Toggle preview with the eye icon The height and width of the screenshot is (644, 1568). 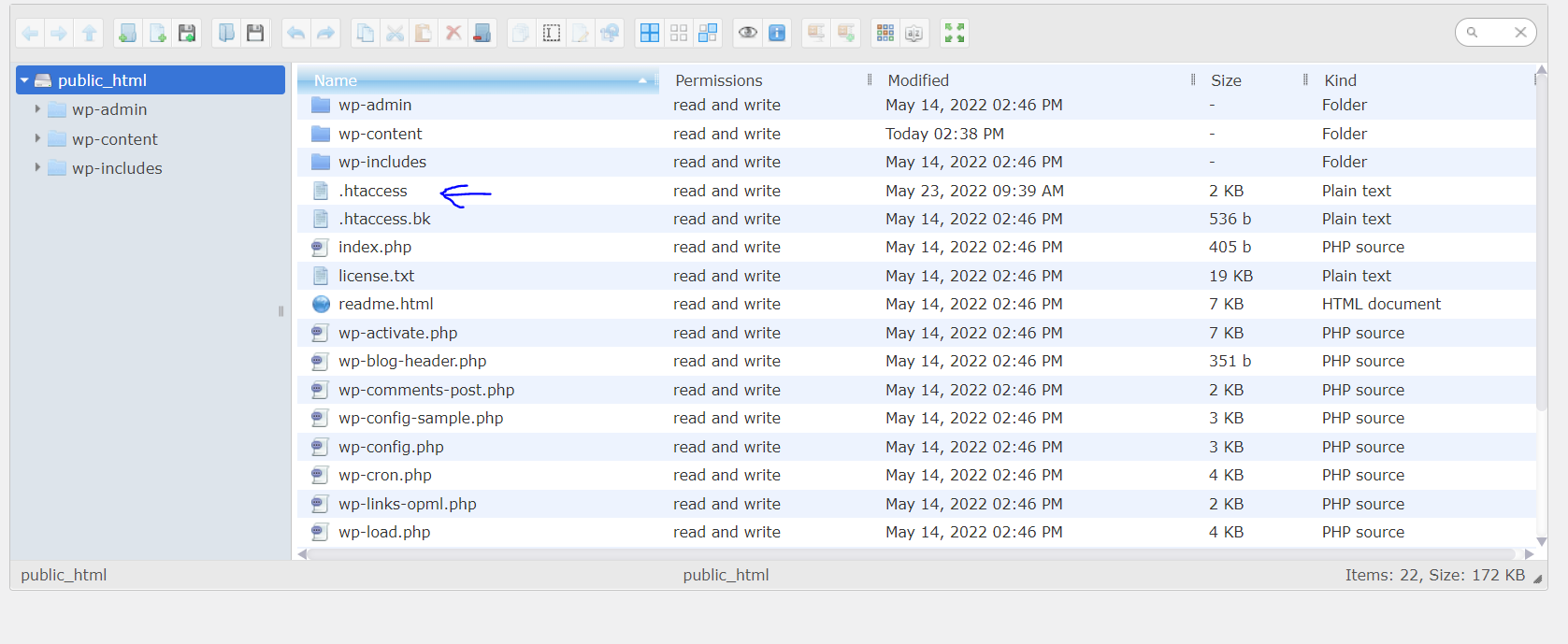(748, 34)
